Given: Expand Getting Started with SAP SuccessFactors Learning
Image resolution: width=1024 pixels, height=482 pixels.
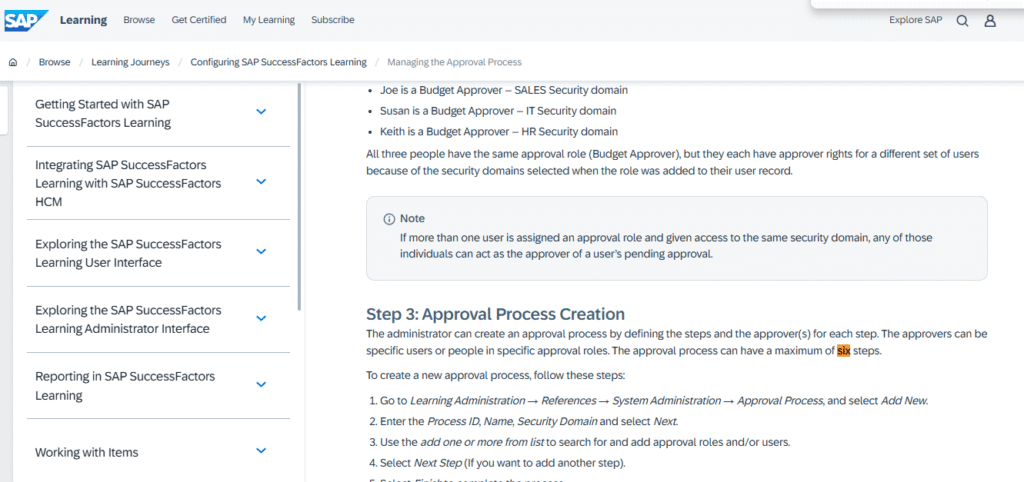Looking at the screenshot, I should (261, 112).
